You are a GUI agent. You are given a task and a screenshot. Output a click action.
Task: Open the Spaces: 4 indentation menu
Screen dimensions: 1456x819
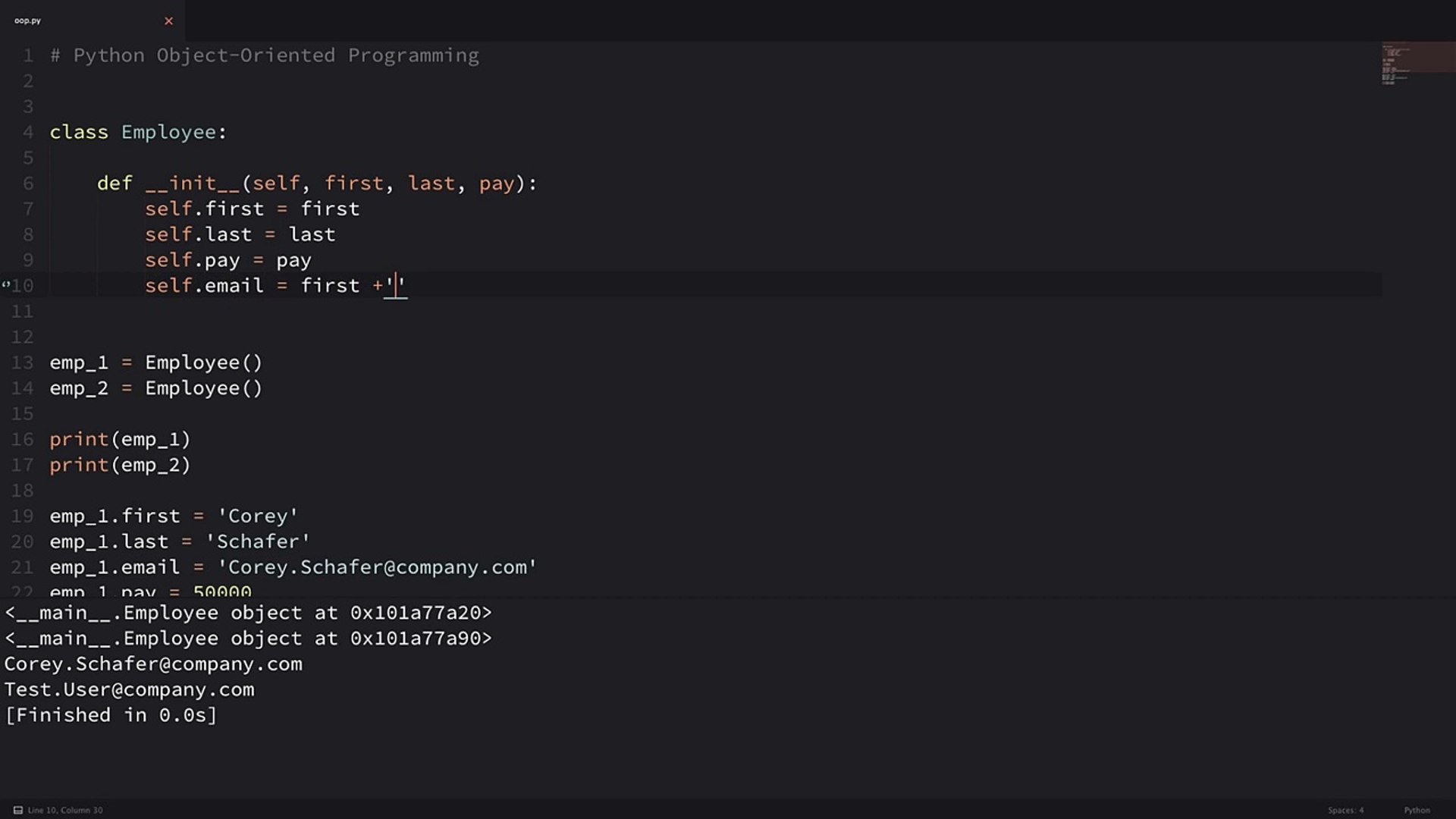[1345, 810]
